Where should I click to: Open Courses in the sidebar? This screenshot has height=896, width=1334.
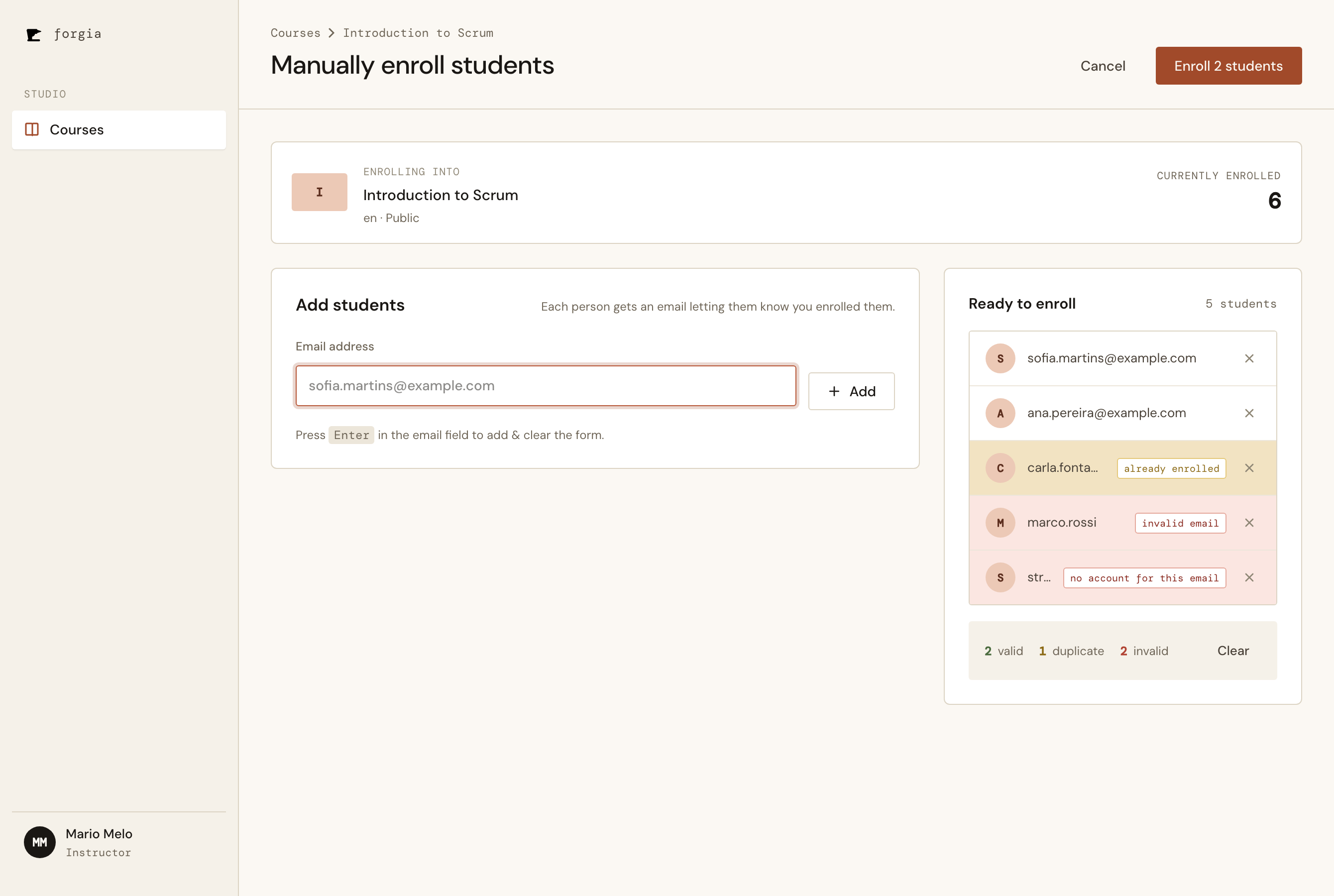(x=119, y=130)
